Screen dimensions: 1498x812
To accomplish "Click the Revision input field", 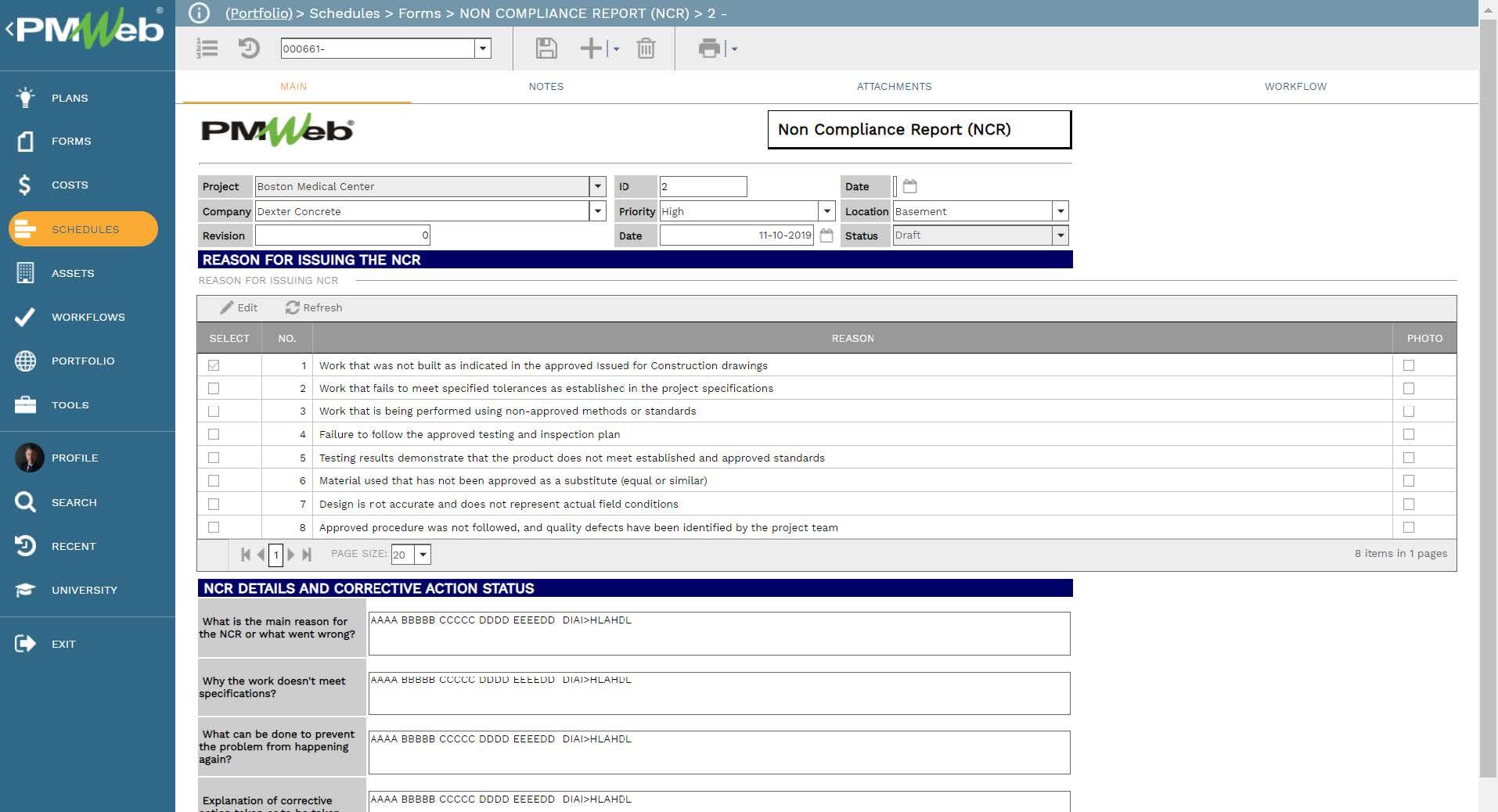I will tap(342, 235).
